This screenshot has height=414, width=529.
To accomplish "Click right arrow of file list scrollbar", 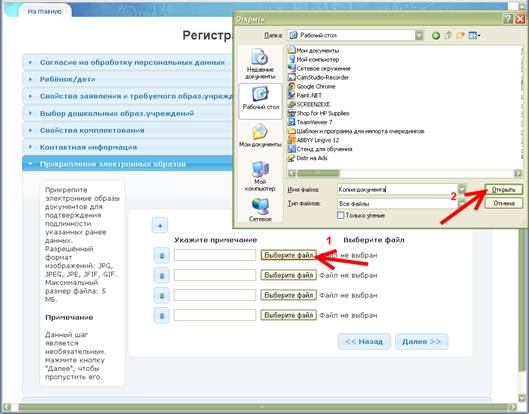I will (x=518, y=173).
